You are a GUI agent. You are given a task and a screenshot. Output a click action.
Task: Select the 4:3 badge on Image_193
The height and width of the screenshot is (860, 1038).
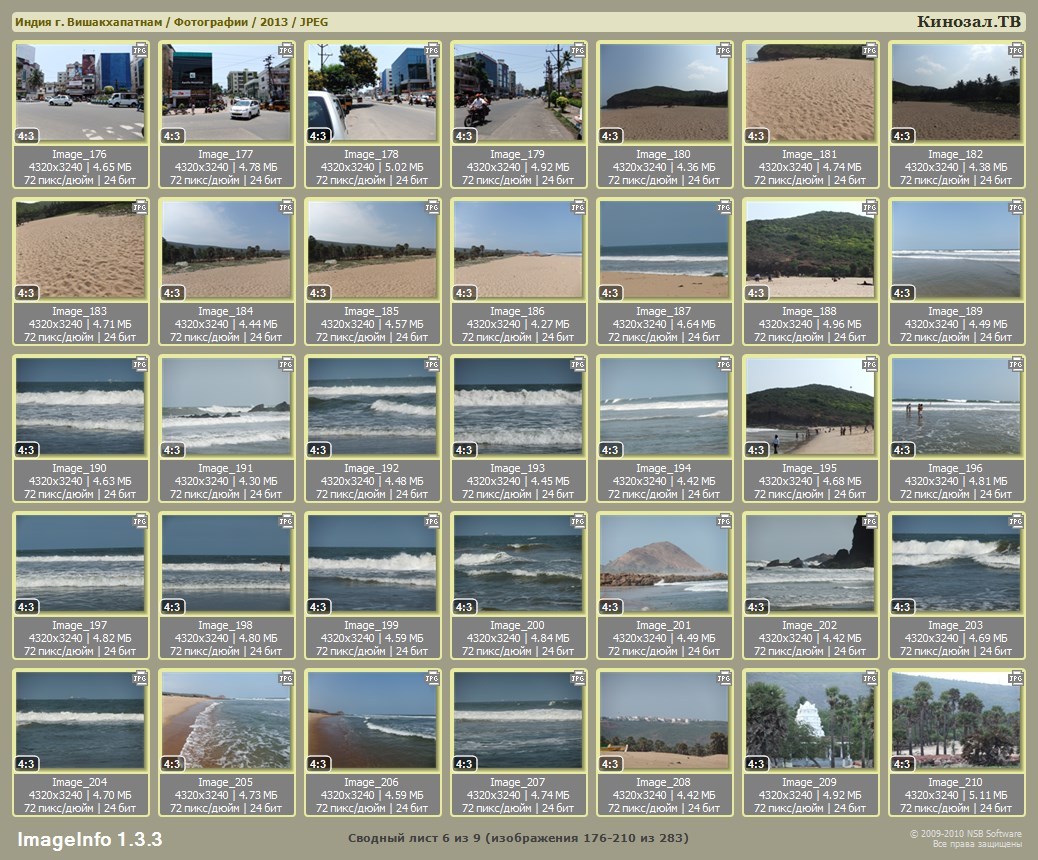point(464,450)
